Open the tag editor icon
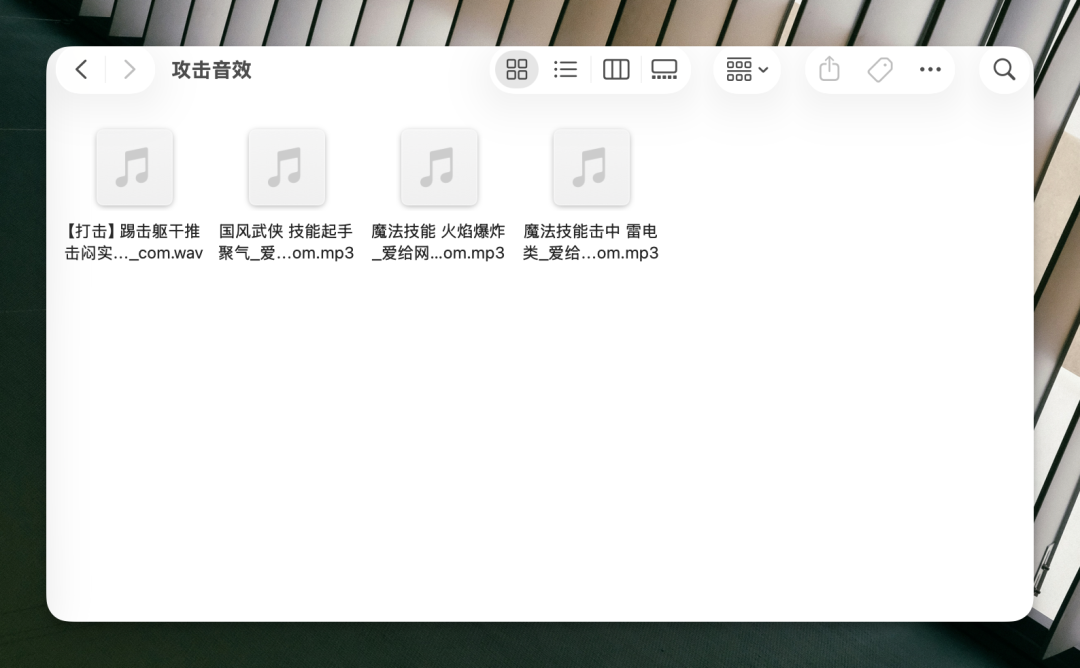The image size is (1080, 668). 880,70
